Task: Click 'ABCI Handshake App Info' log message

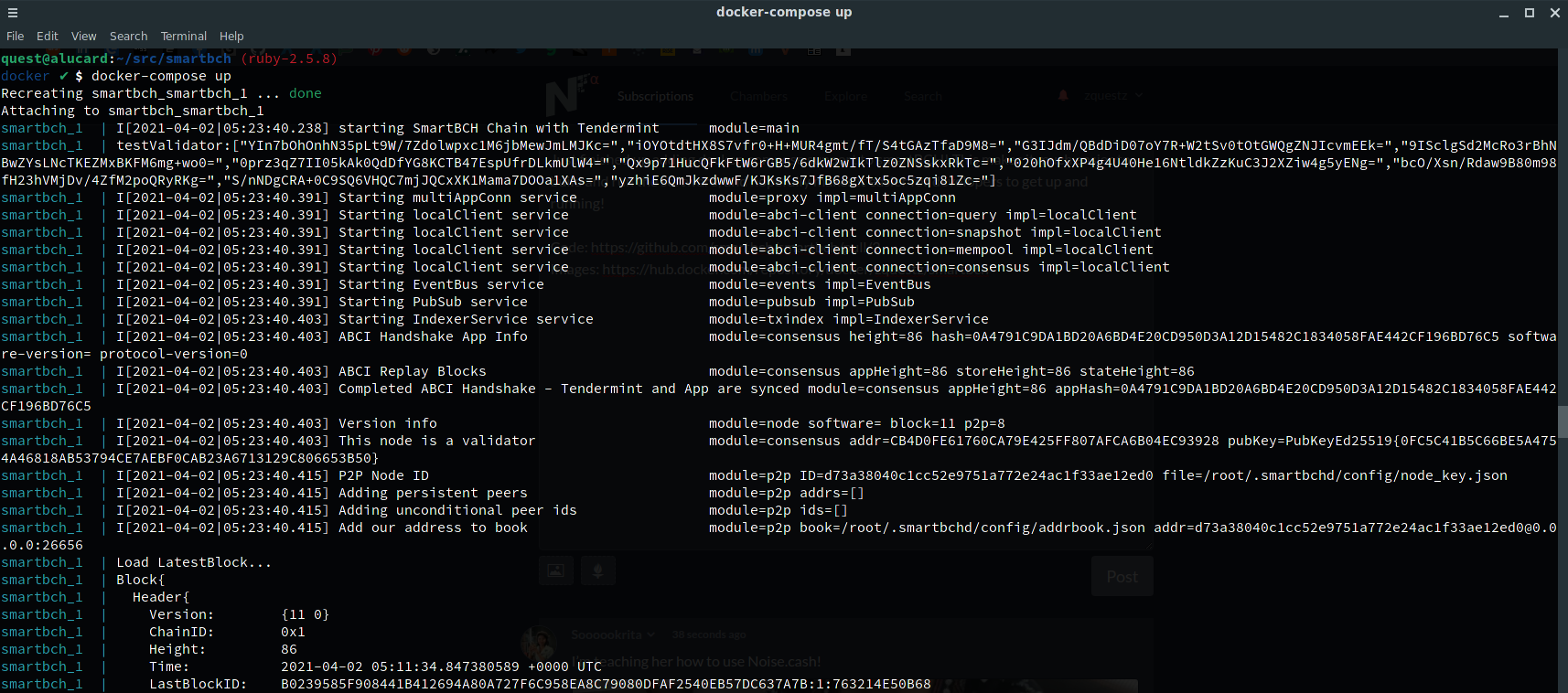Action: (433, 336)
